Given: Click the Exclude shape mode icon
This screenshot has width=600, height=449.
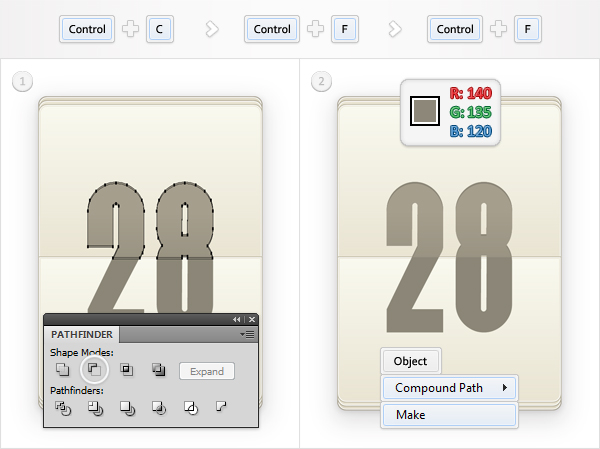Looking at the screenshot, I should click(x=158, y=370).
